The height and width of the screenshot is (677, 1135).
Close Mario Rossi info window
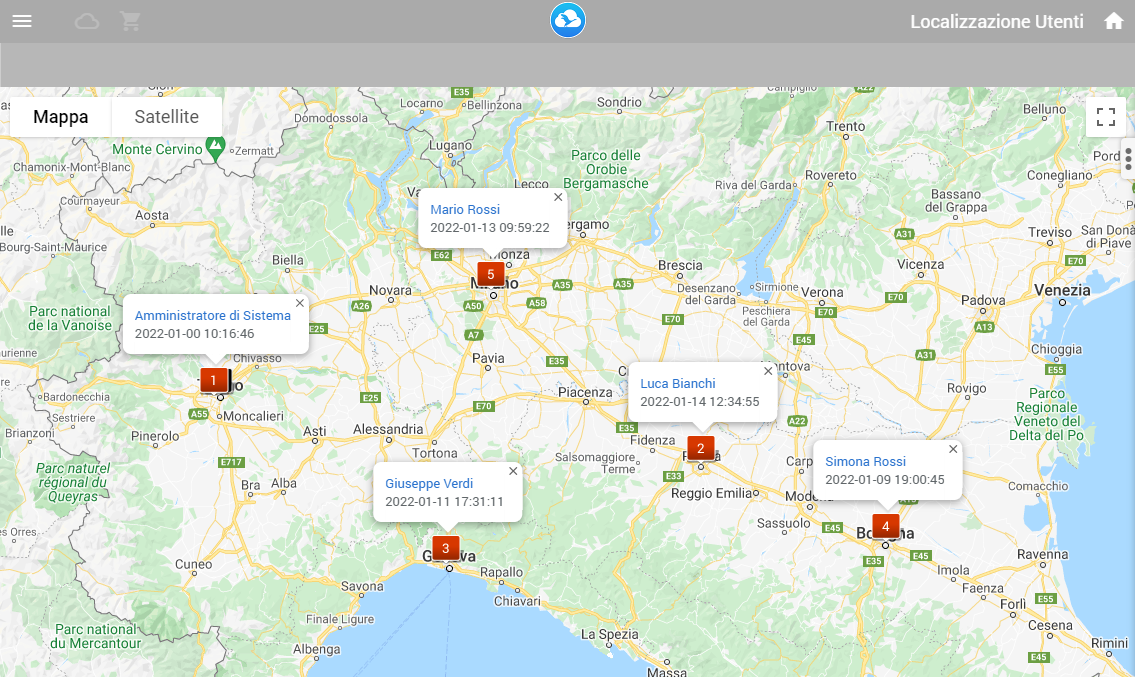[558, 197]
